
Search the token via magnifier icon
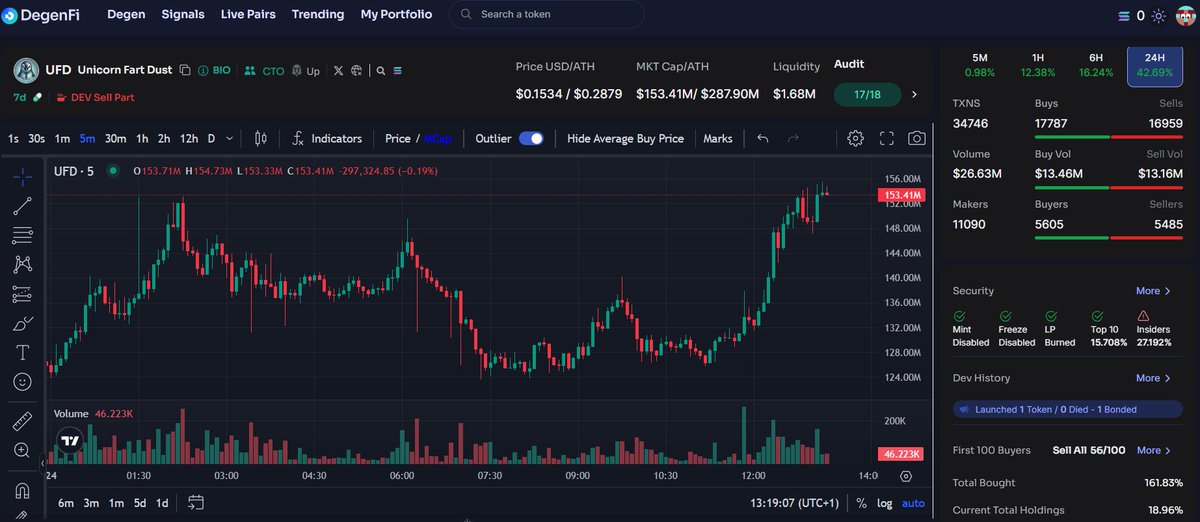coord(381,71)
